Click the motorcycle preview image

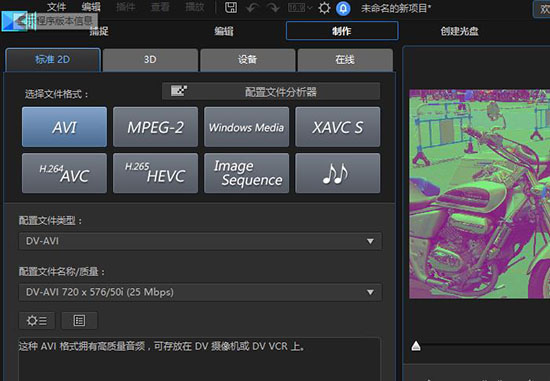point(479,194)
